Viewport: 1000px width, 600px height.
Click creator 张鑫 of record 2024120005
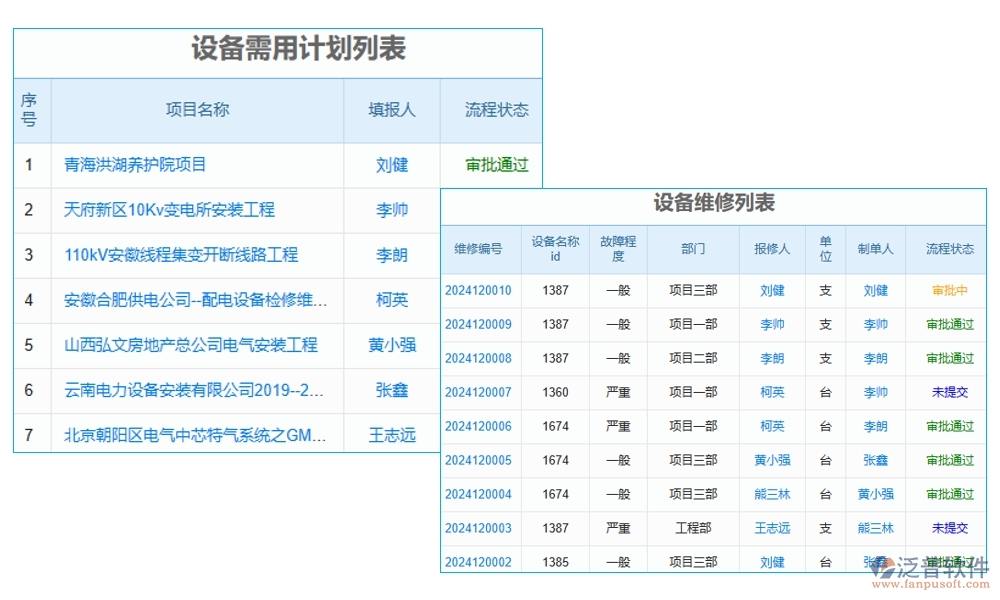[x=876, y=460]
